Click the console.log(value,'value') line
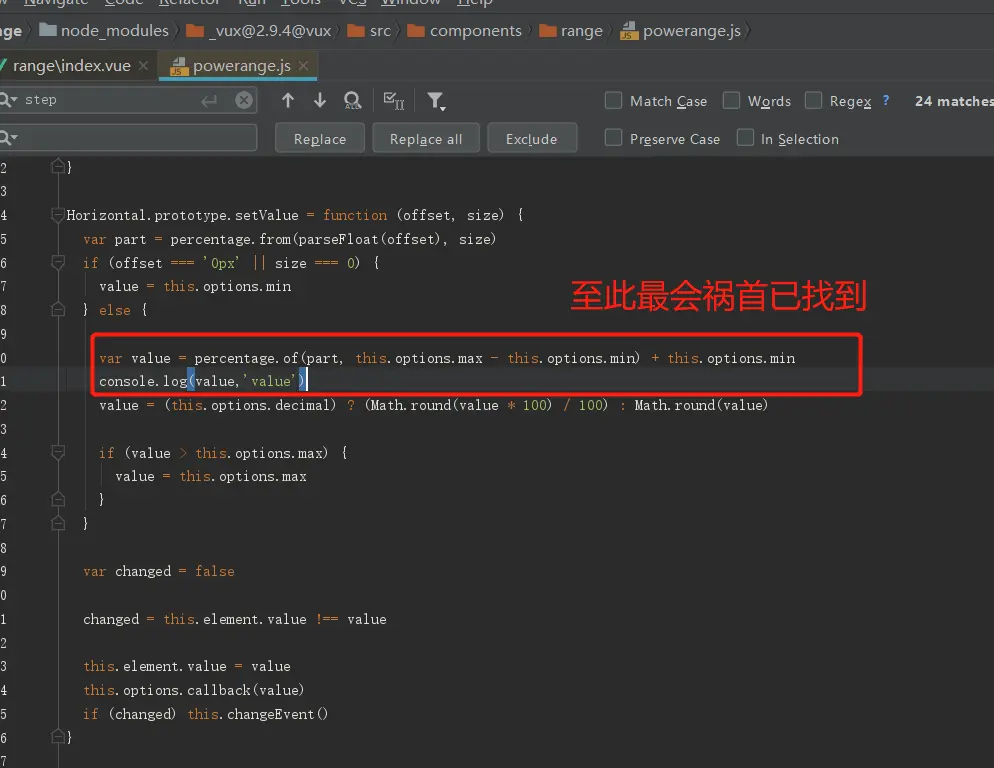Image resolution: width=994 pixels, height=768 pixels. click(x=202, y=381)
